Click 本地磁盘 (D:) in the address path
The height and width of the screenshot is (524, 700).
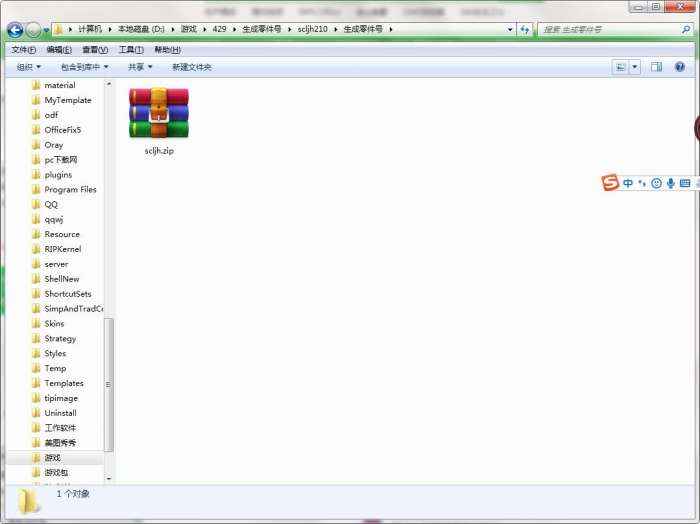click(x=141, y=29)
